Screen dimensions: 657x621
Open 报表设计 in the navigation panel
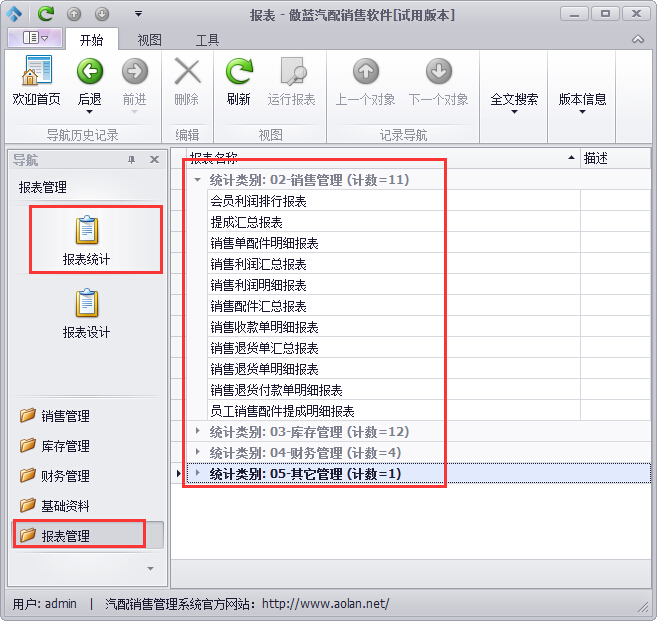pyautogui.click(x=86, y=313)
